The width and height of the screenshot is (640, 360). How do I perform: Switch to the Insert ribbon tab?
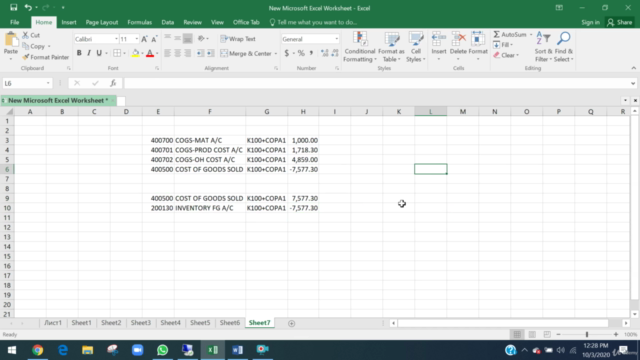69,22
